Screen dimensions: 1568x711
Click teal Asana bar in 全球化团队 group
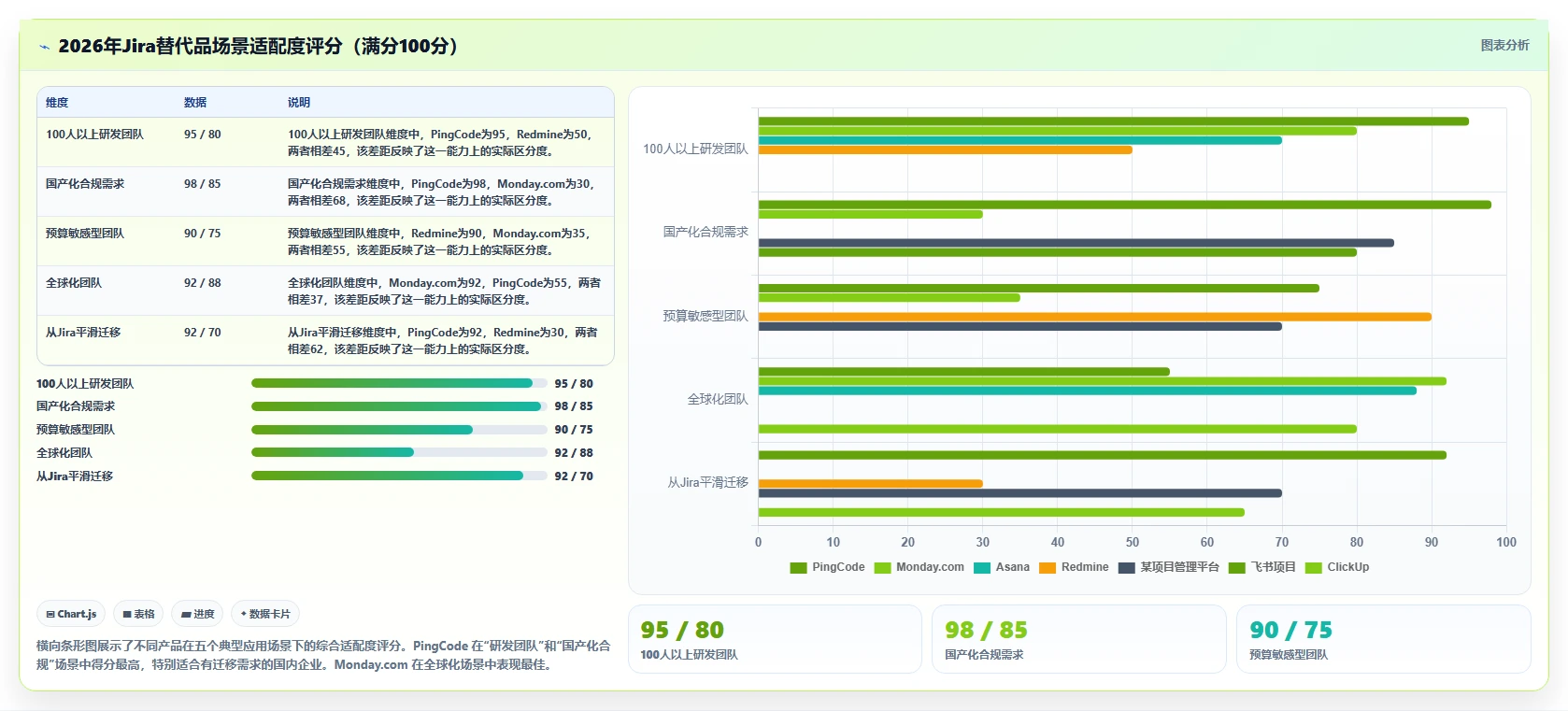[1087, 391]
